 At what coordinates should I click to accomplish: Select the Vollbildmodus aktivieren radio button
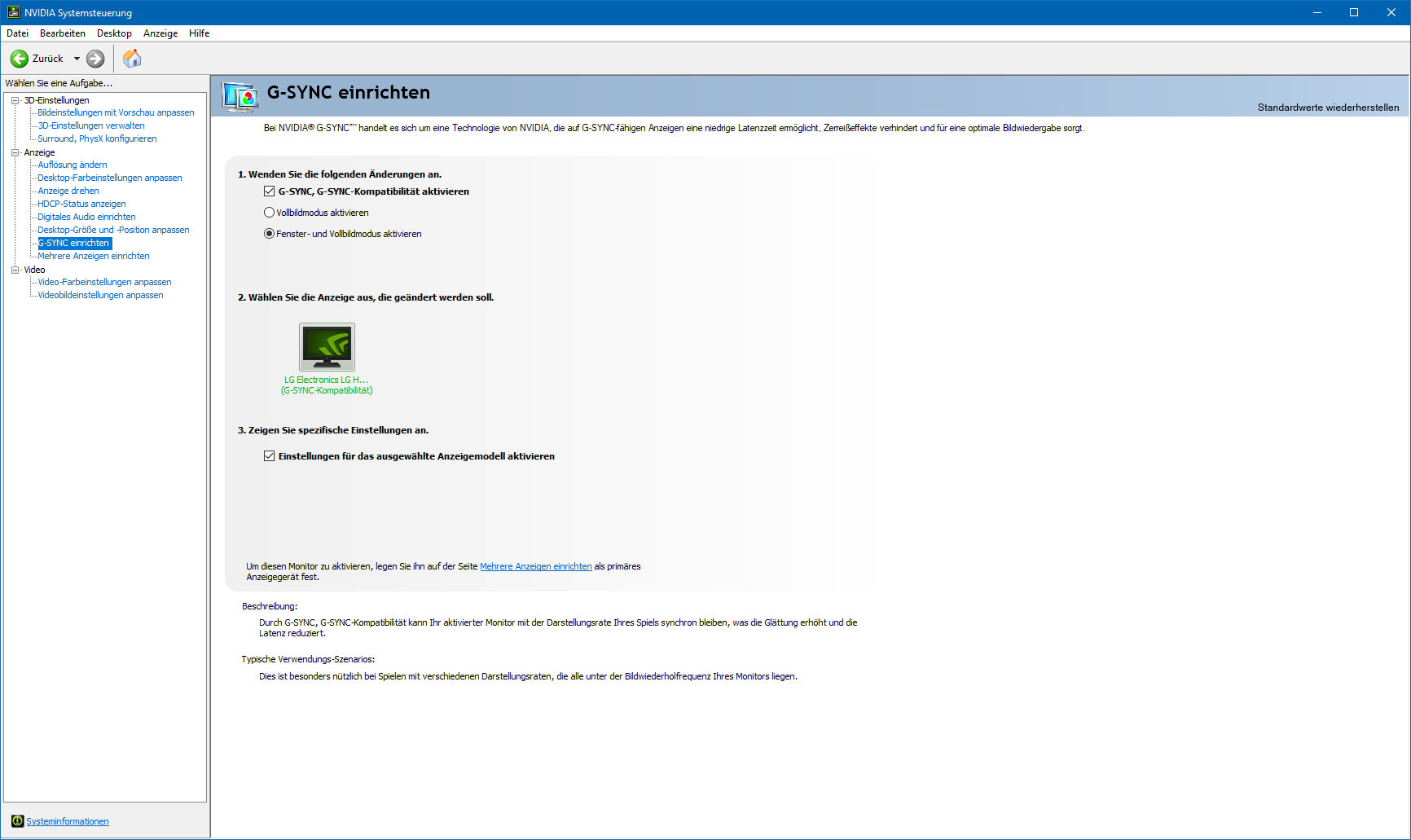click(x=269, y=213)
